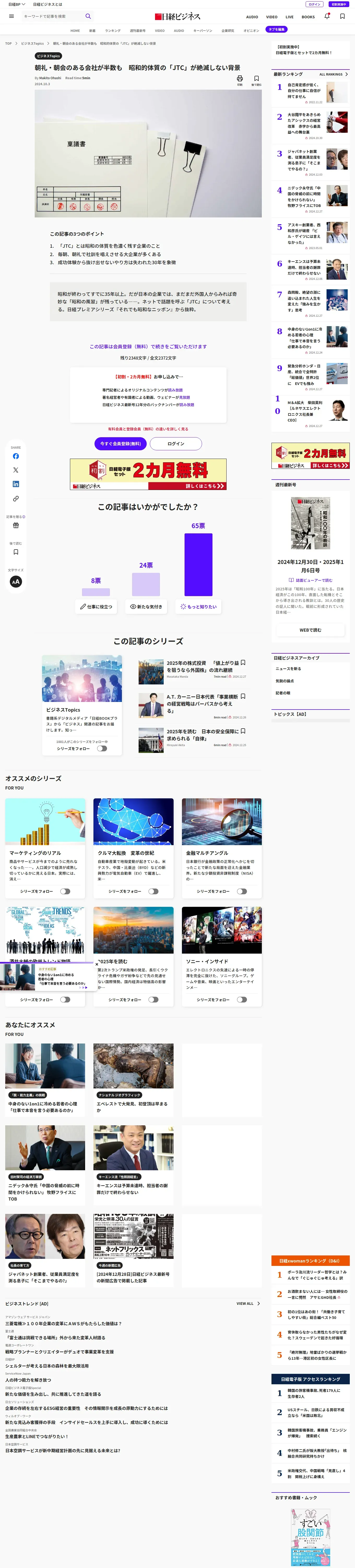Click the ビジネスTopics tag above the title
Image resolution: width=355 pixels, height=1568 pixels.
48,56
